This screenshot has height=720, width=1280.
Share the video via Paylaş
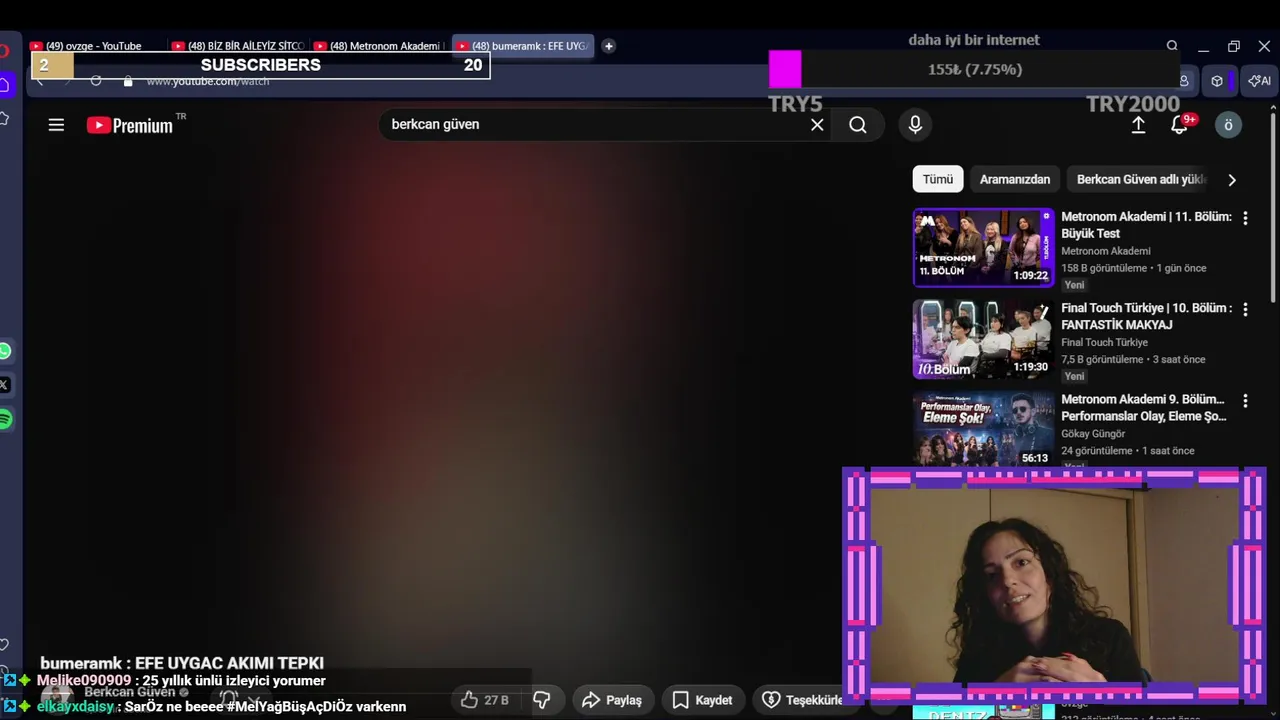(x=612, y=700)
